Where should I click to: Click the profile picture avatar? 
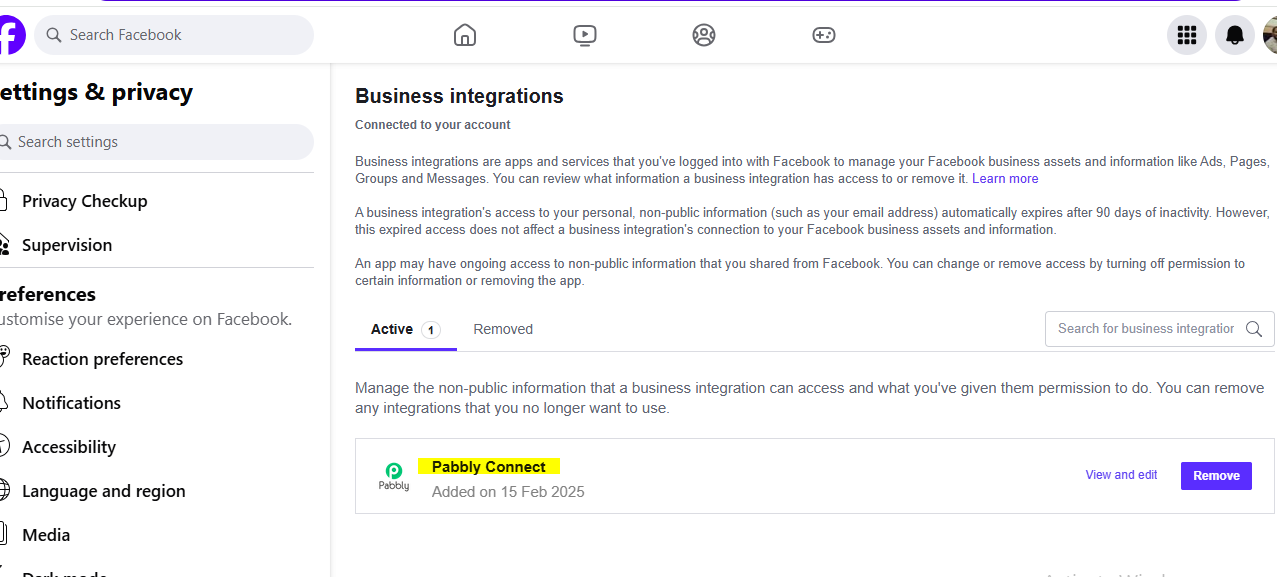(x=1270, y=35)
